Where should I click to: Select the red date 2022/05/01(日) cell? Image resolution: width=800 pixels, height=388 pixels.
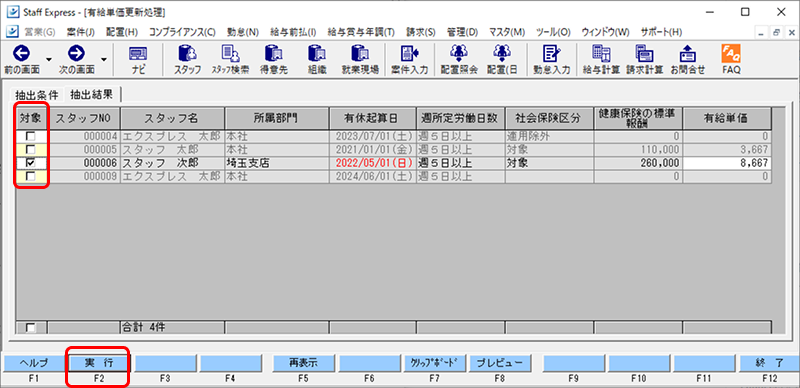pyautogui.click(x=373, y=163)
